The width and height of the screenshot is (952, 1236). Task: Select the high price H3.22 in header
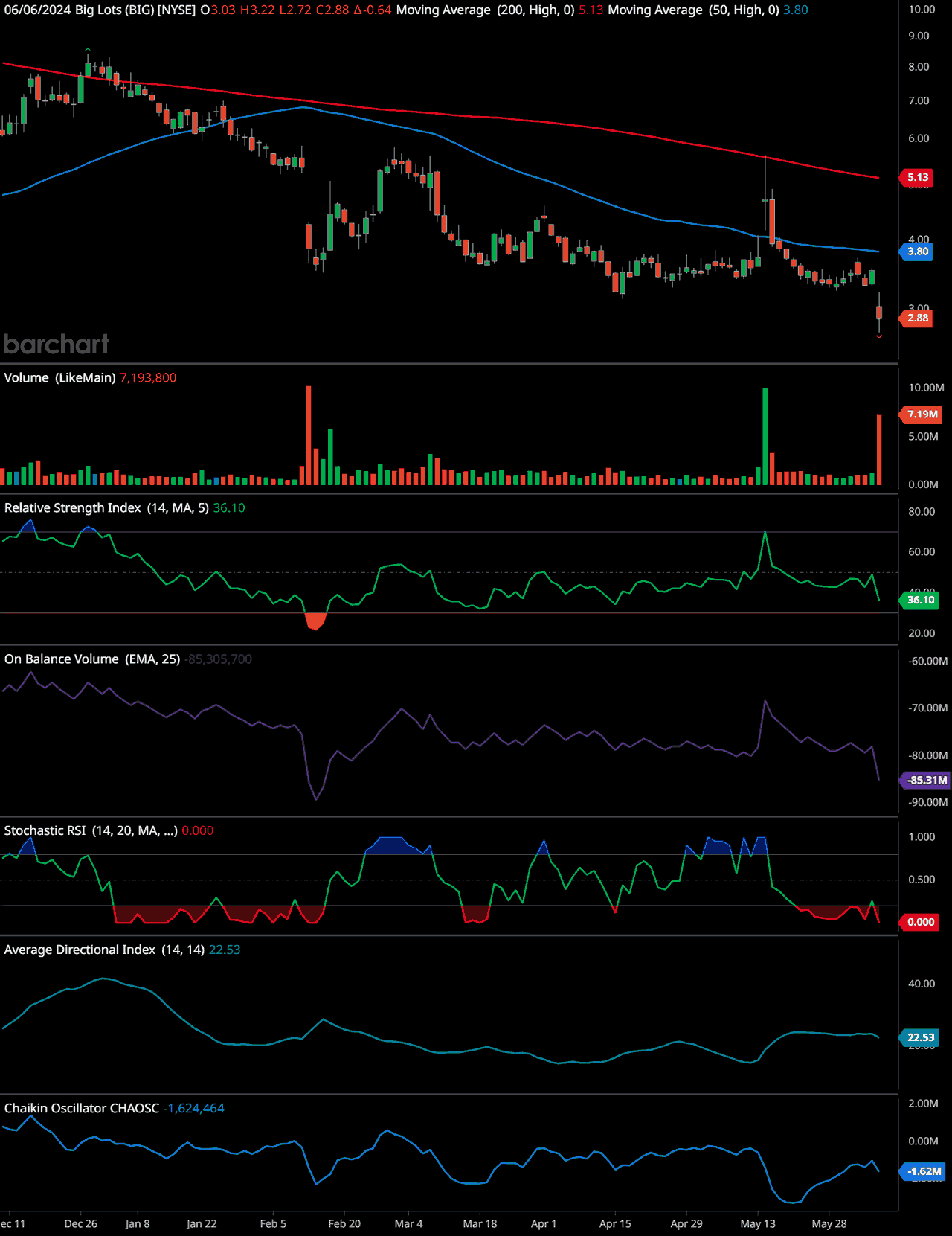(x=257, y=10)
